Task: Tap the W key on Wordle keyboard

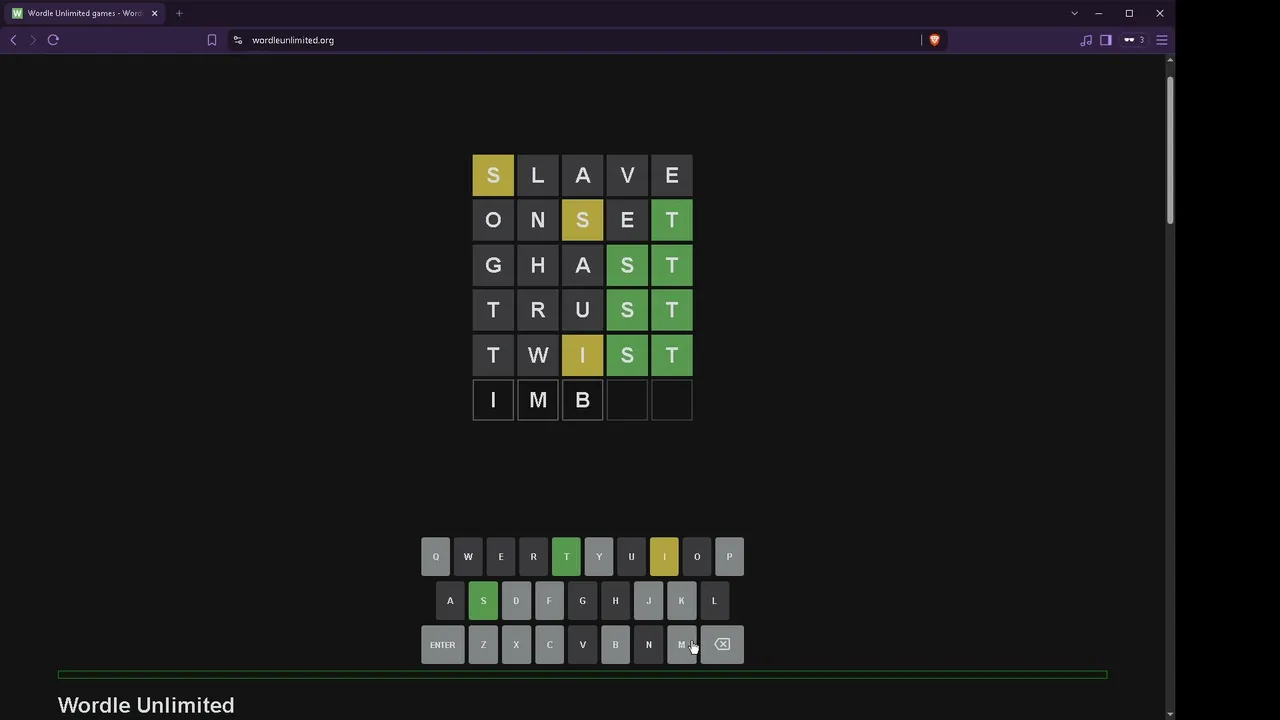Action: [468, 557]
